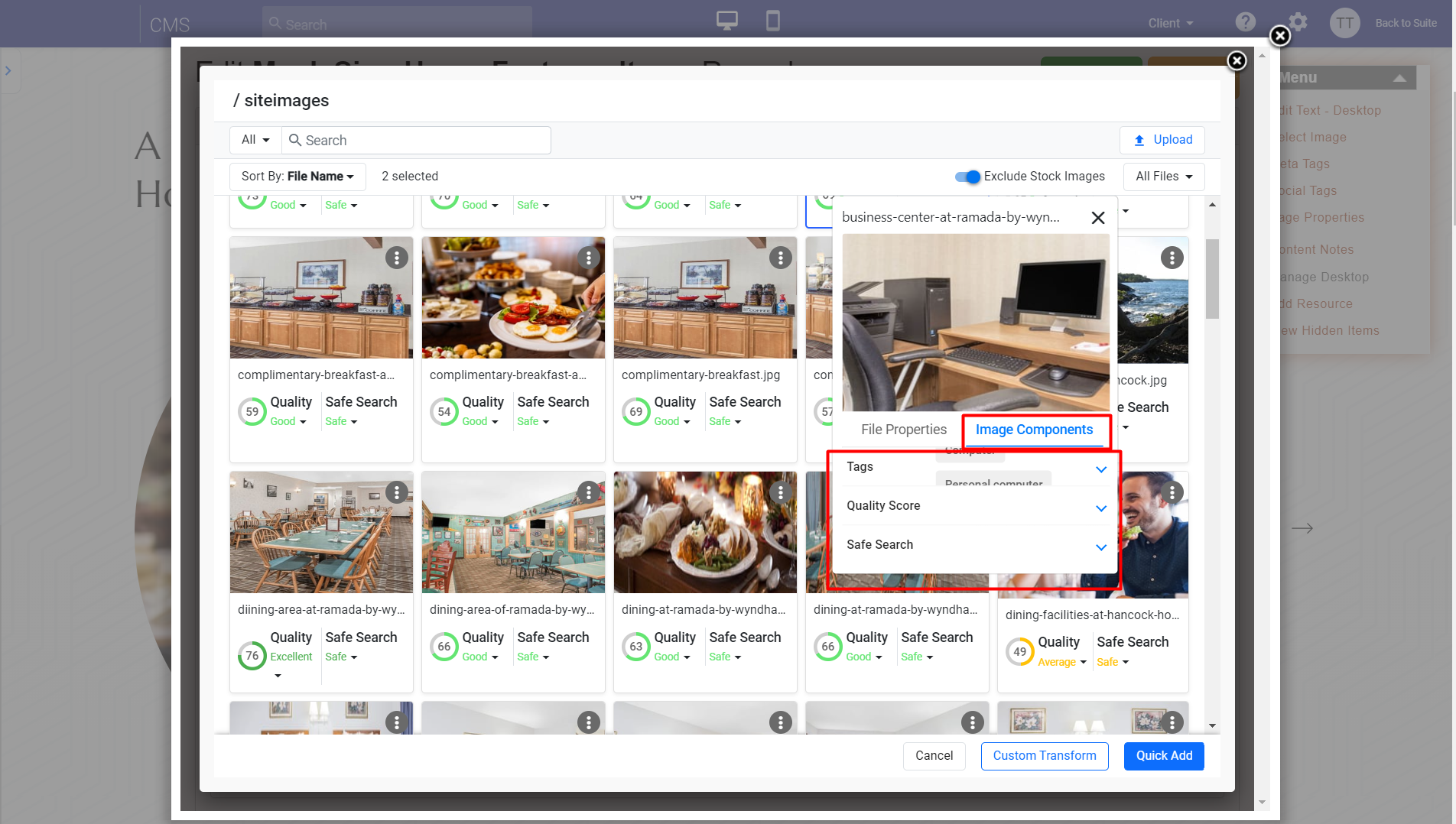Click the siteimages folder breadcrumb
Viewport: 1456px width, 824px height.
coord(286,101)
